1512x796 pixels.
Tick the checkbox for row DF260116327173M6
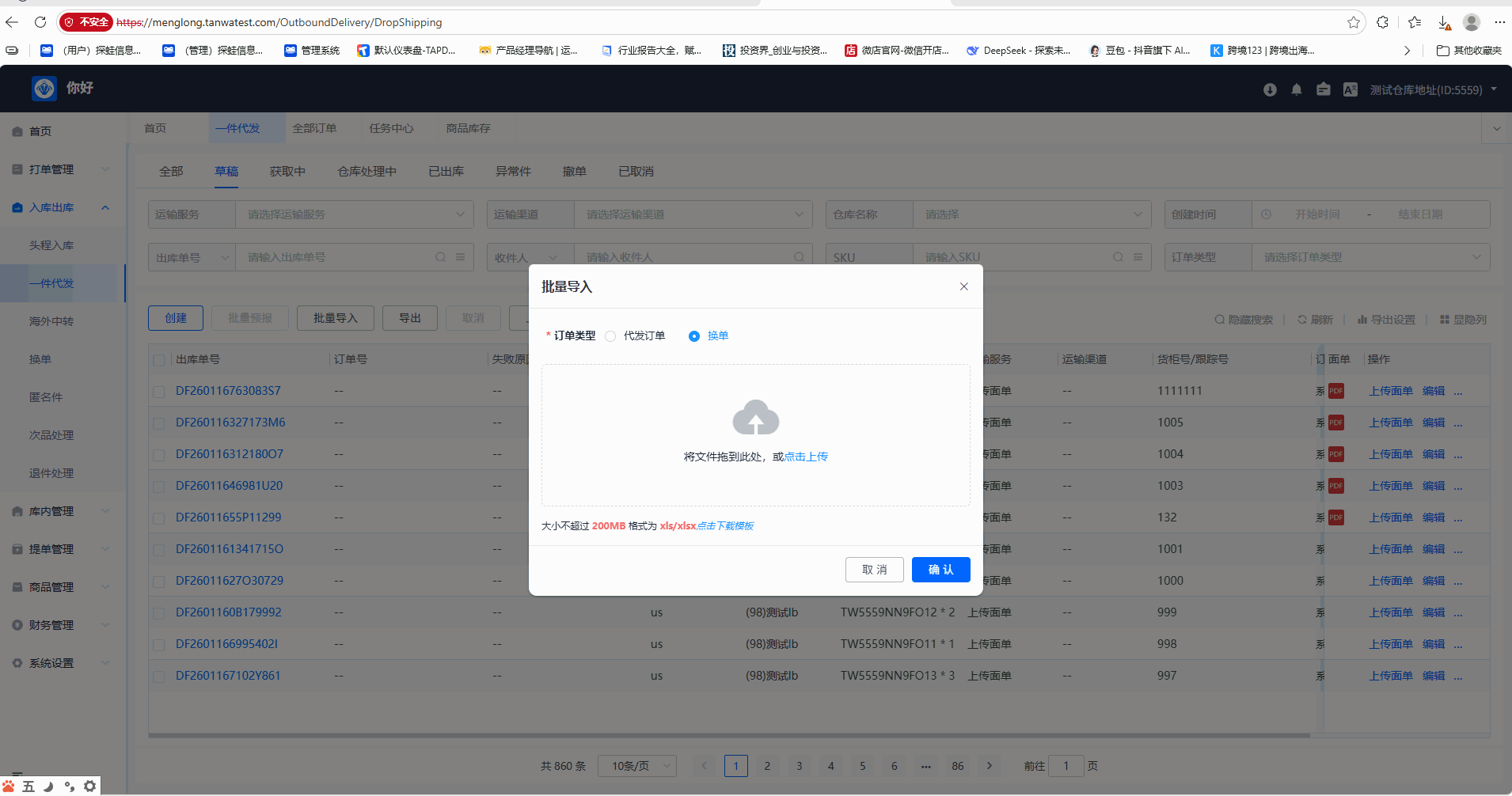tap(159, 423)
